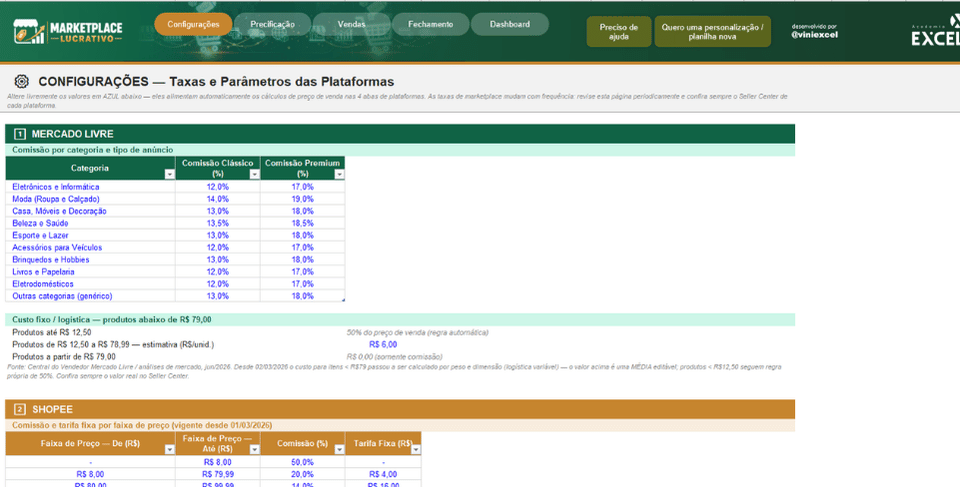Select the Casa, Móveis e Decoração cell

click(x=91, y=211)
